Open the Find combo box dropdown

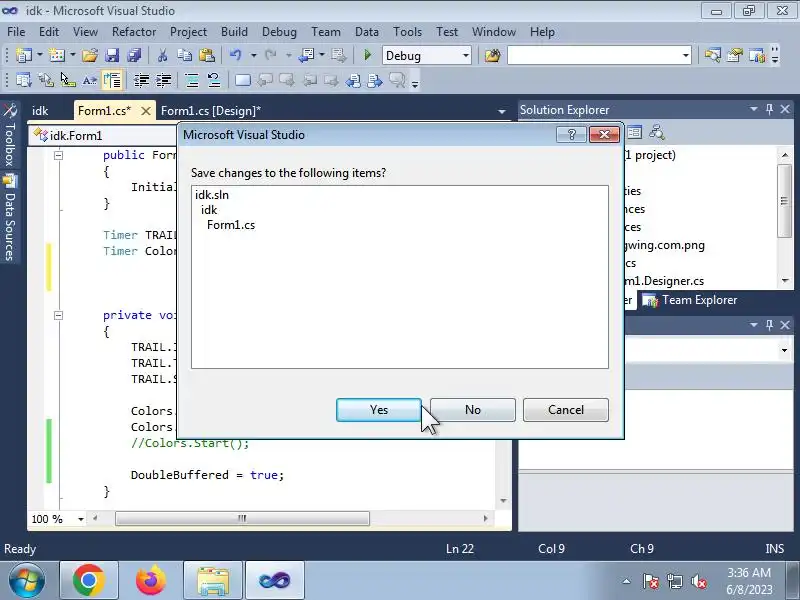point(686,56)
